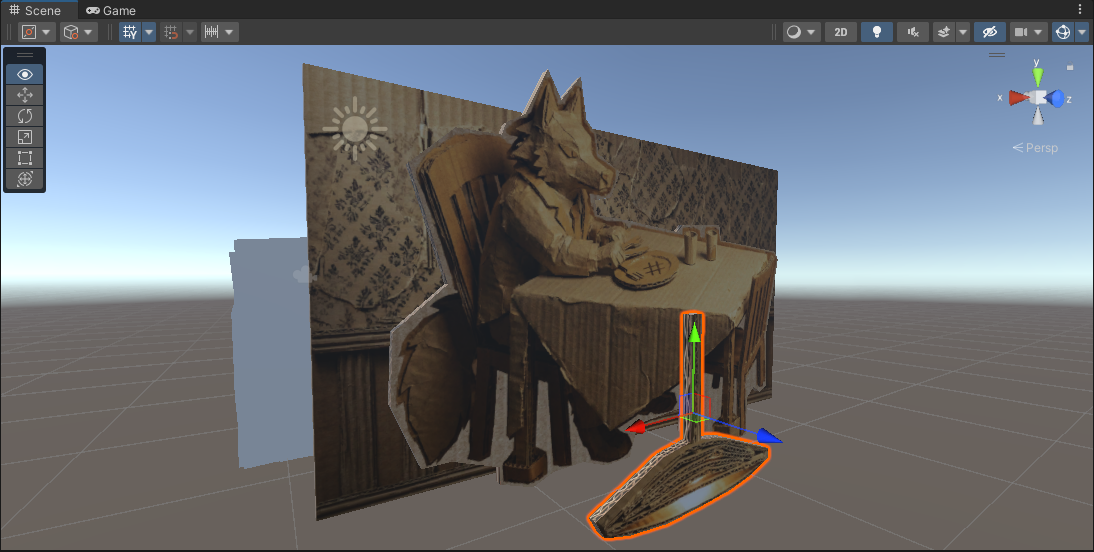Open the gizmos dropdown arrow
1094x552 pixels.
(x=1082, y=32)
